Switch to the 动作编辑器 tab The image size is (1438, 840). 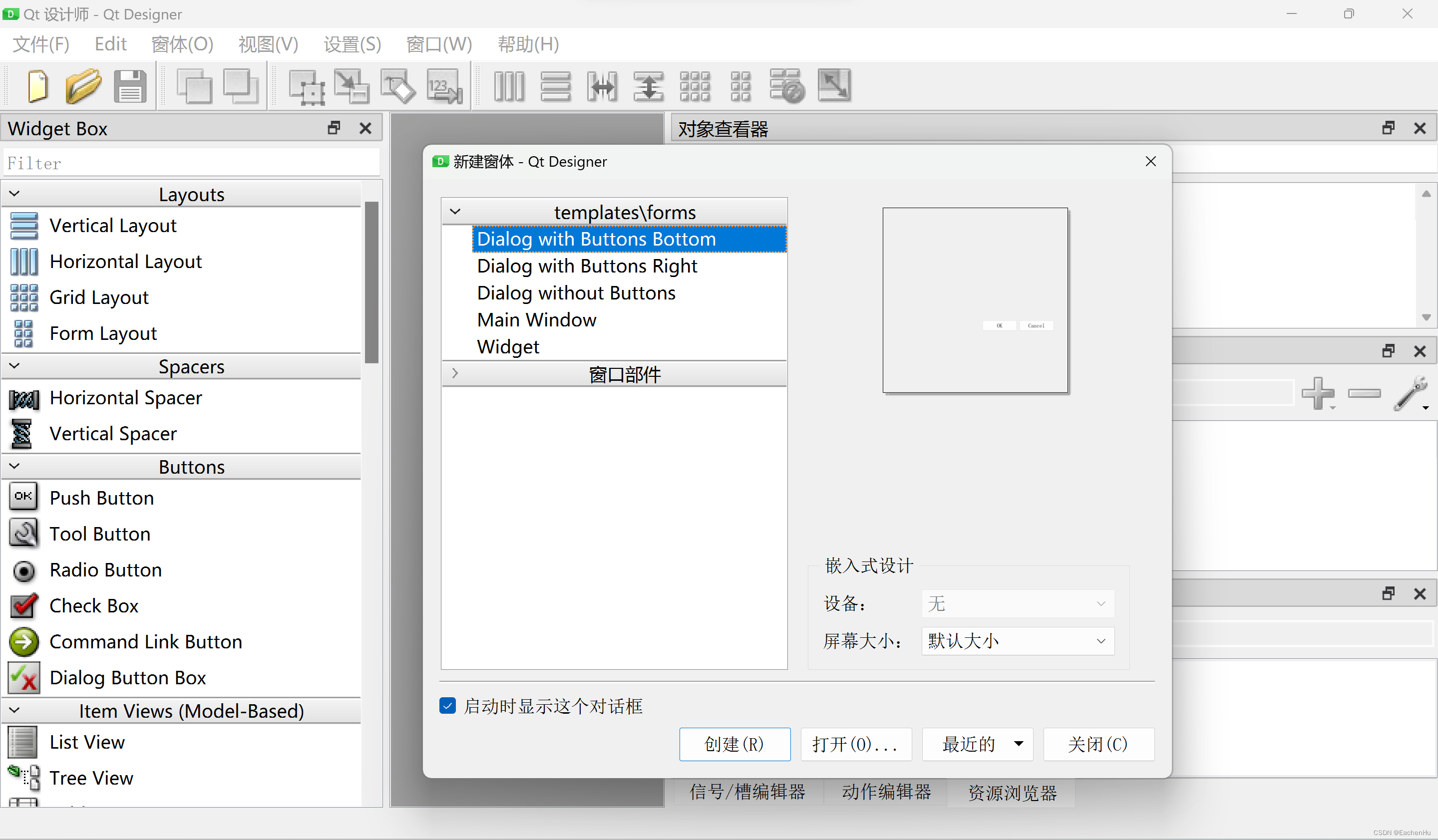(x=886, y=792)
